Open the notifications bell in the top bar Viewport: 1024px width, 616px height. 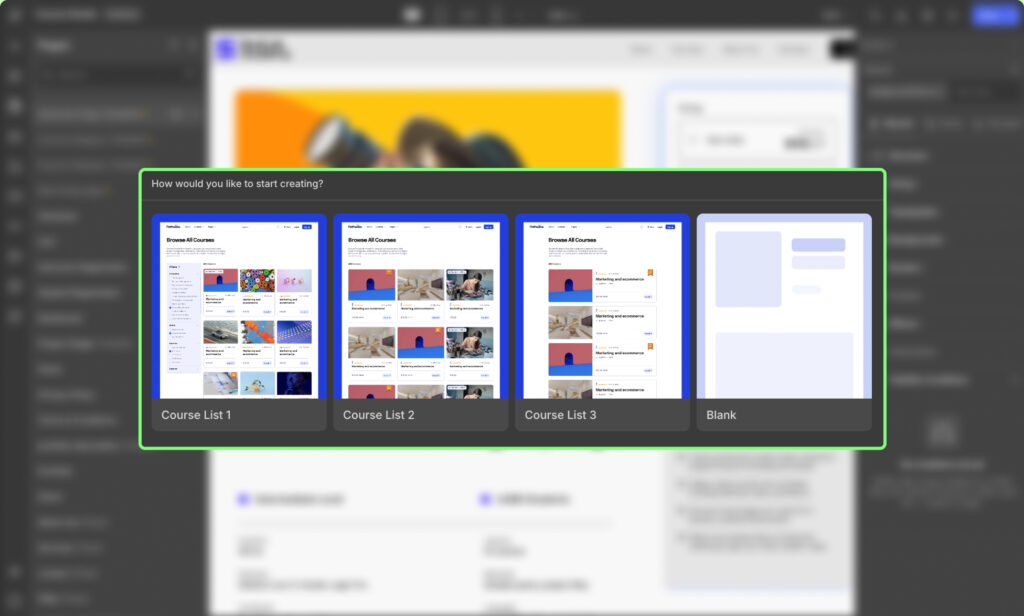925,14
